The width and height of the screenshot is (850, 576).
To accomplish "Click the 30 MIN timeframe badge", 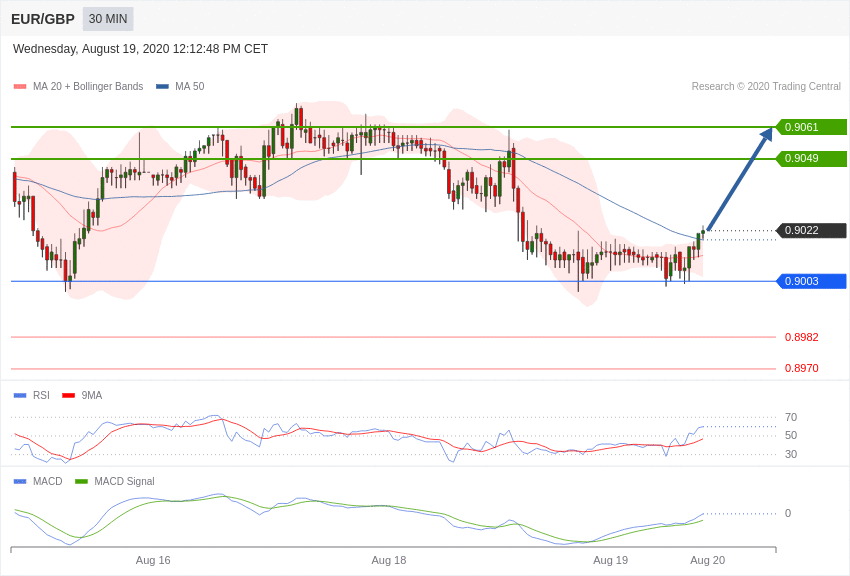I will point(108,19).
